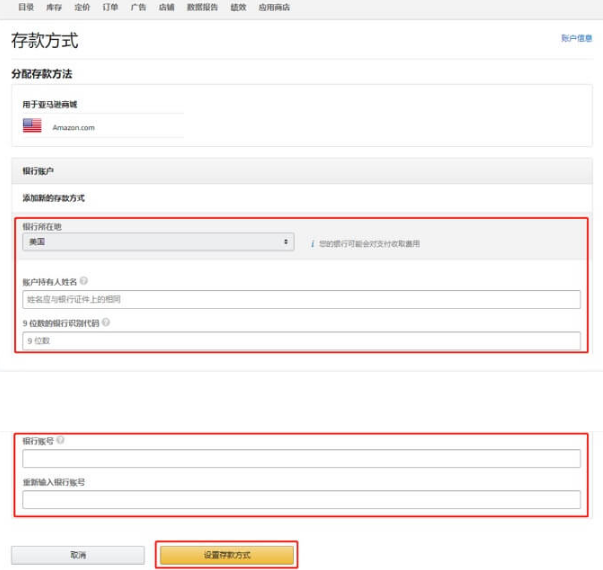Open the 目录 menu
Screen dimensions: 603x570
pyautogui.click(x=25, y=6)
